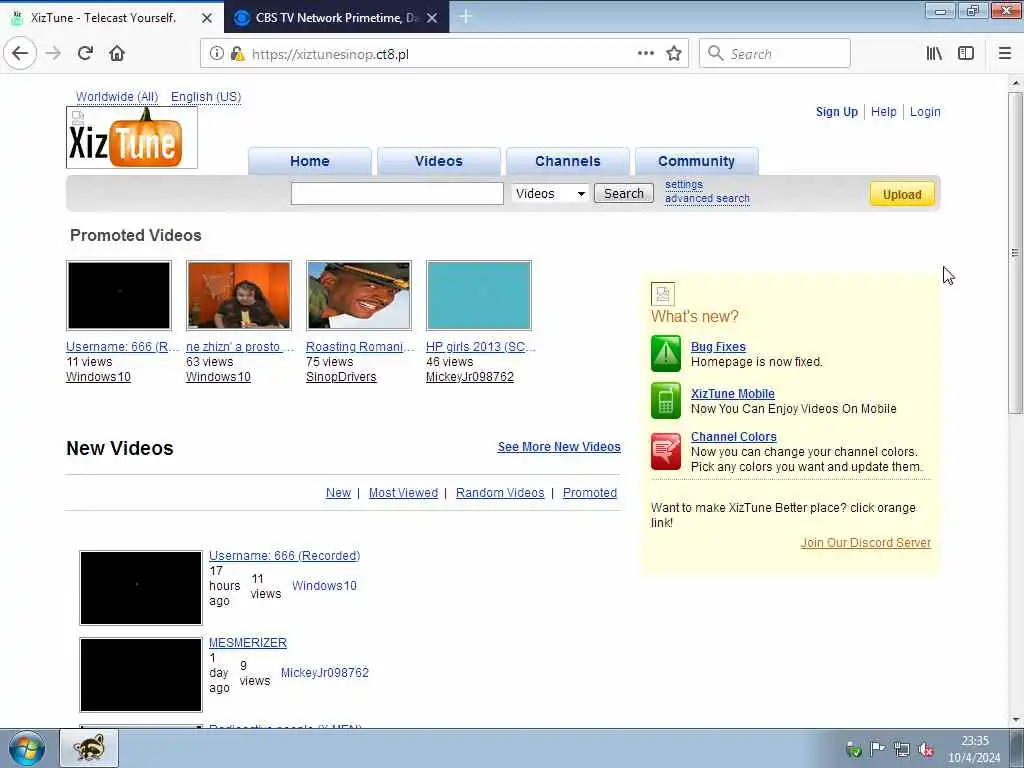Open the Videos navigation tab
Viewport: 1024px width, 768px height.
[x=439, y=161]
